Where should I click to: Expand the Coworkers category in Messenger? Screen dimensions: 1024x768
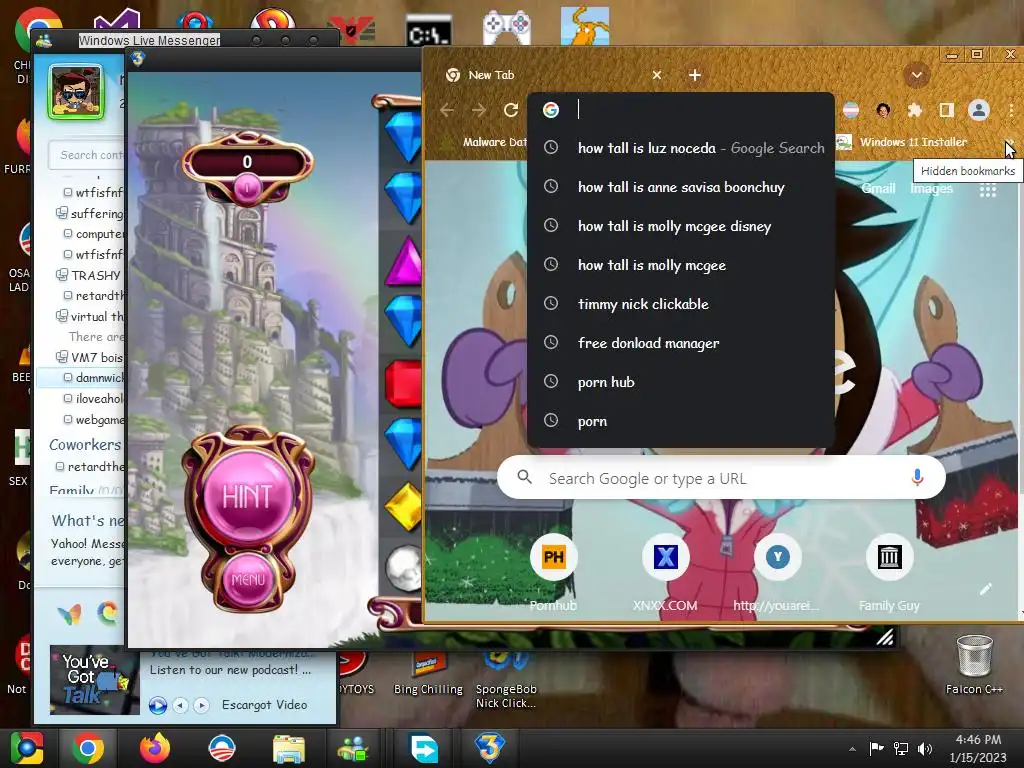tap(85, 445)
